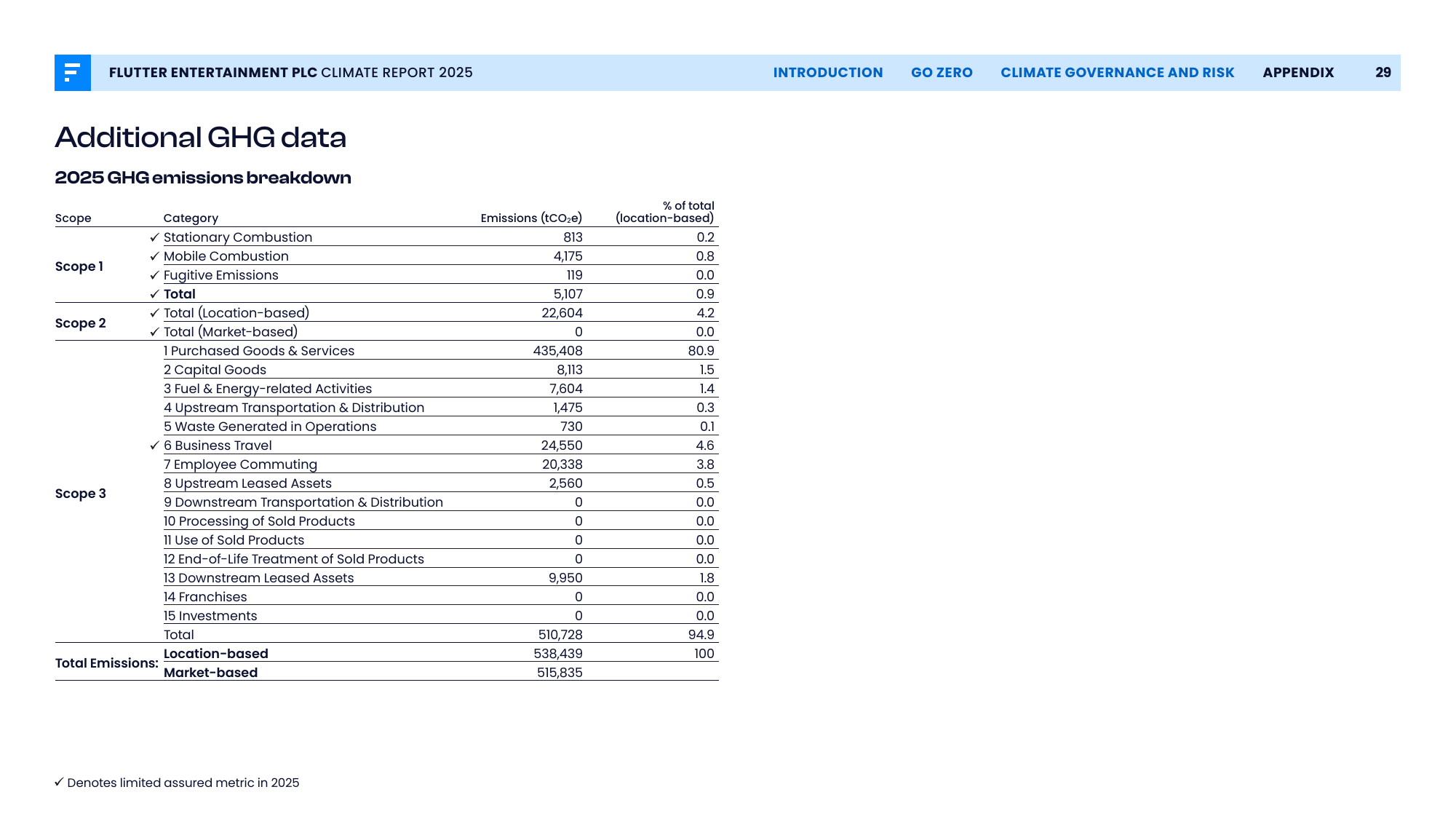The height and width of the screenshot is (819, 1456).
Task: Click checkmark beside Total (Location-based)
Action: (x=154, y=313)
